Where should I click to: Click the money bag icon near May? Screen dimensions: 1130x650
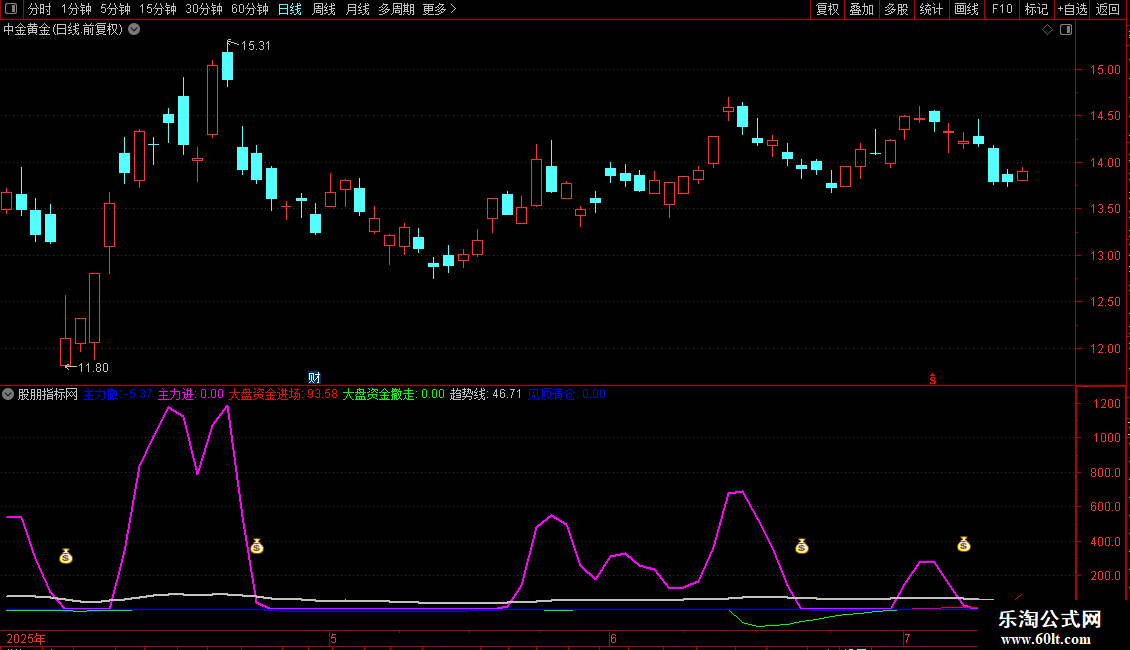tap(257, 546)
